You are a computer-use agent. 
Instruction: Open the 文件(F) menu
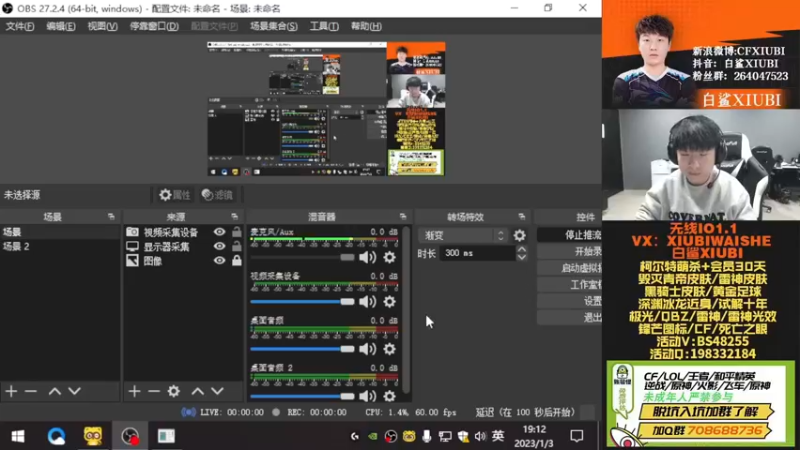pos(20,27)
